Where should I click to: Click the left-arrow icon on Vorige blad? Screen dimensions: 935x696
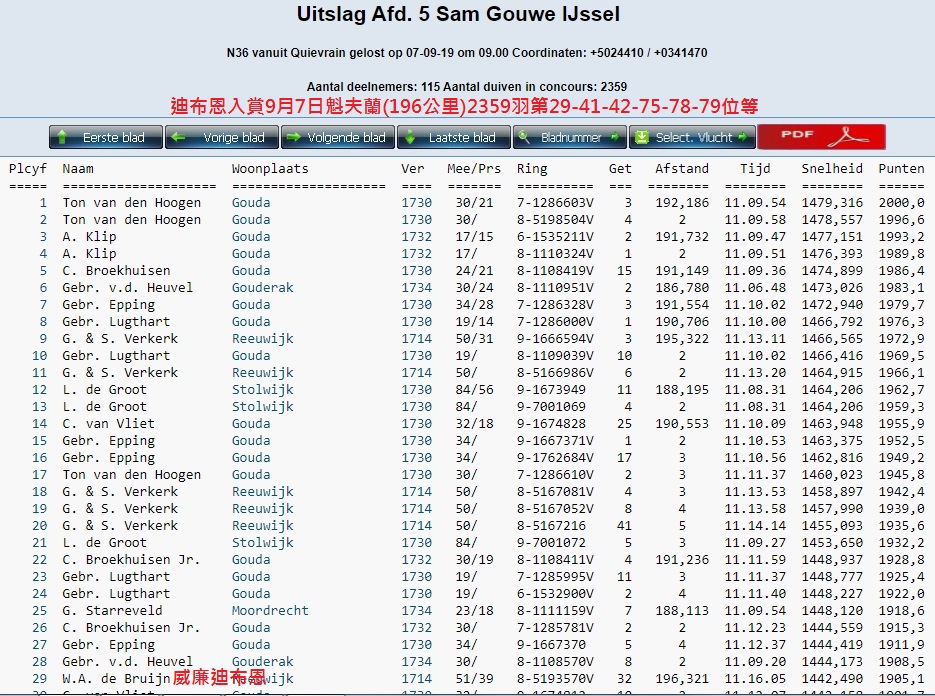point(178,138)
